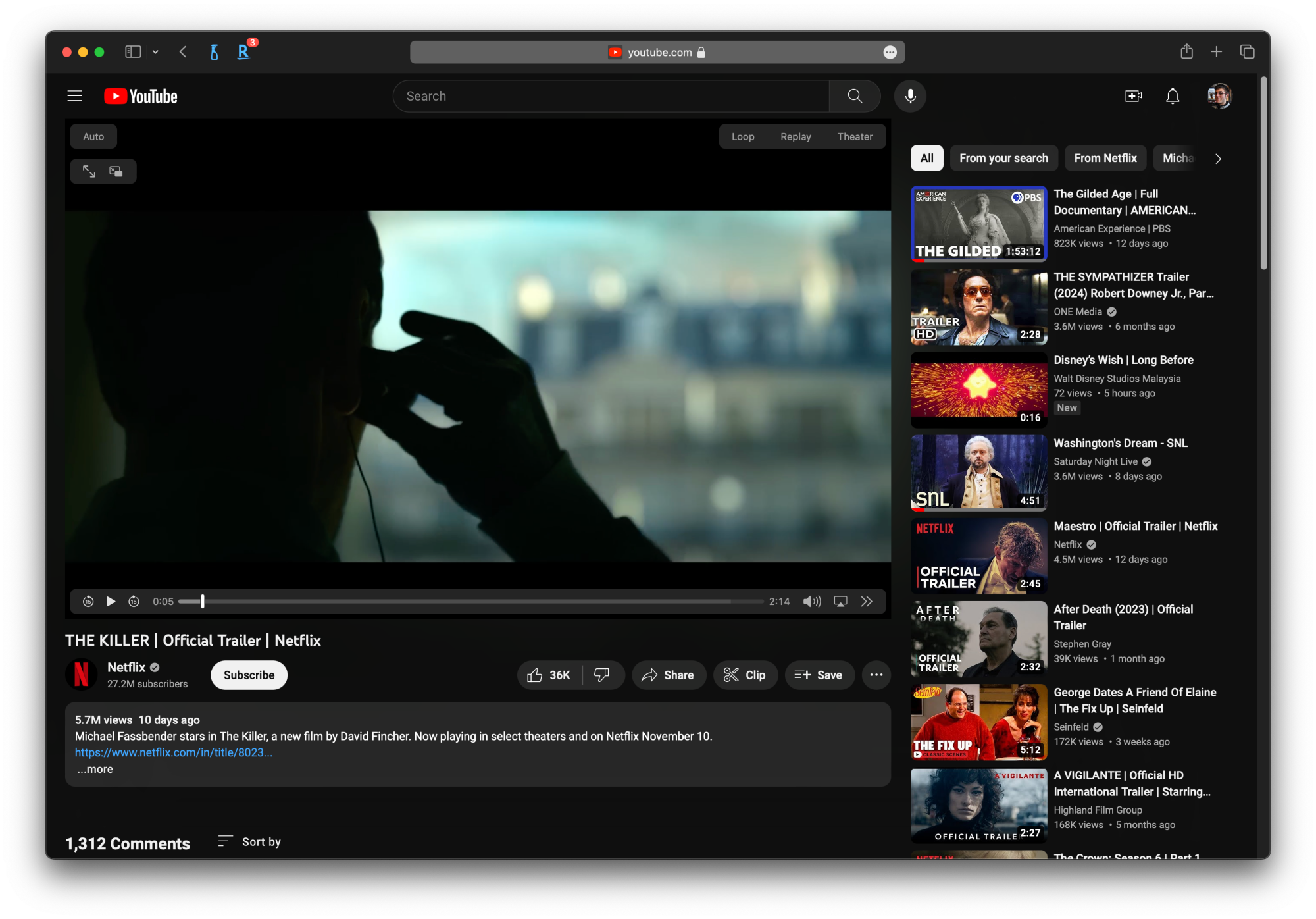Select the From Netflix chip
The height and width of the screenshot is (919, 1316).
pos(1105,158)
